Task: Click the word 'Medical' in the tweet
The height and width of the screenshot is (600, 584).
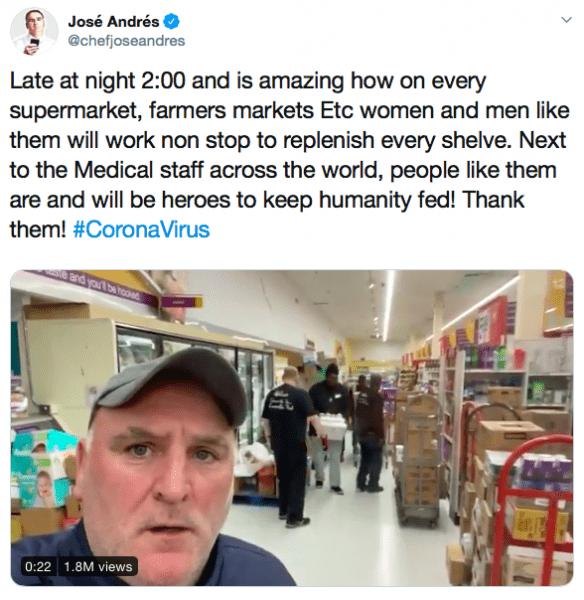Action: (114, 170)
